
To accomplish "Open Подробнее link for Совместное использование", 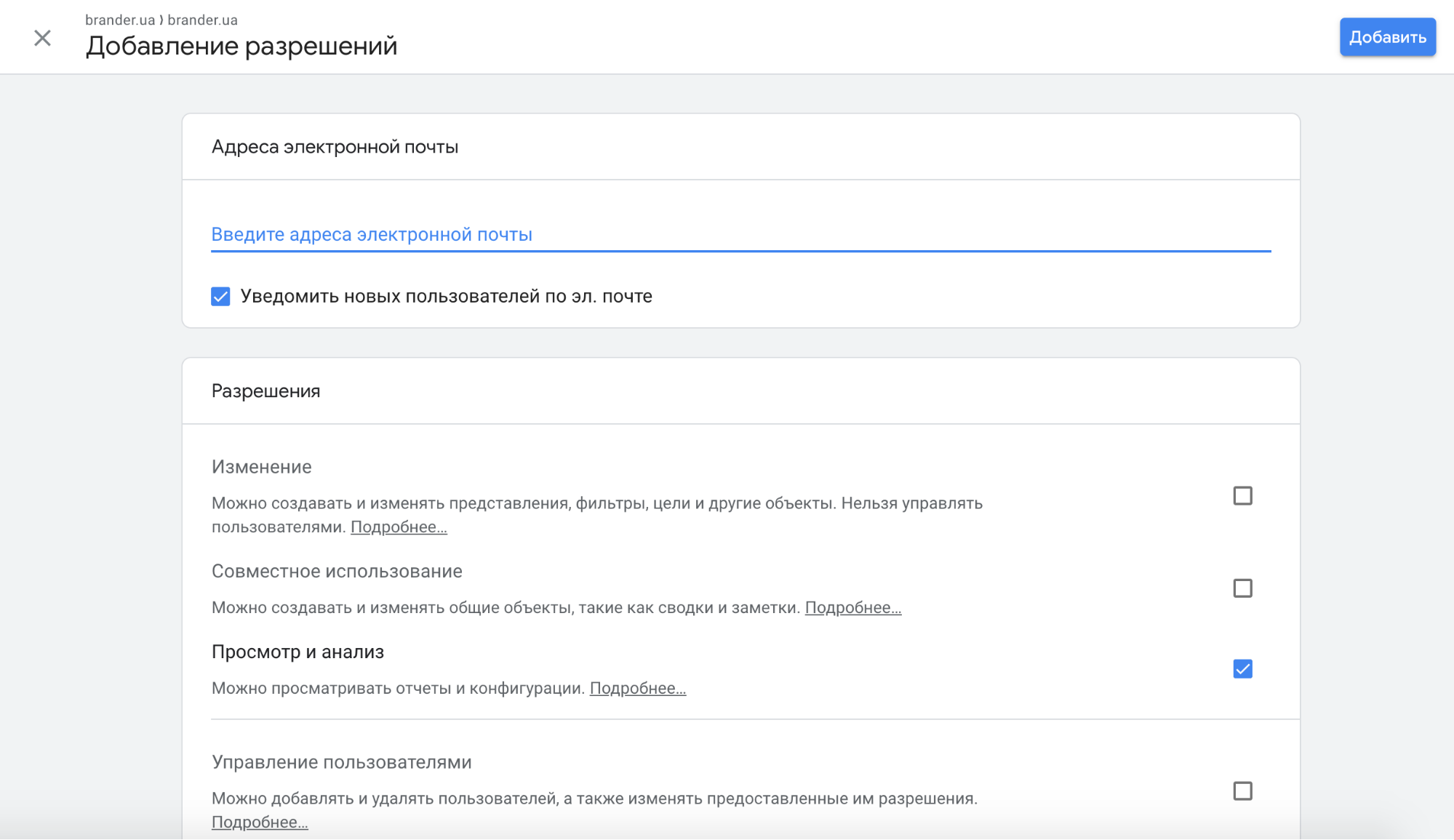I will pyautogui.click(x=852, y=608).
